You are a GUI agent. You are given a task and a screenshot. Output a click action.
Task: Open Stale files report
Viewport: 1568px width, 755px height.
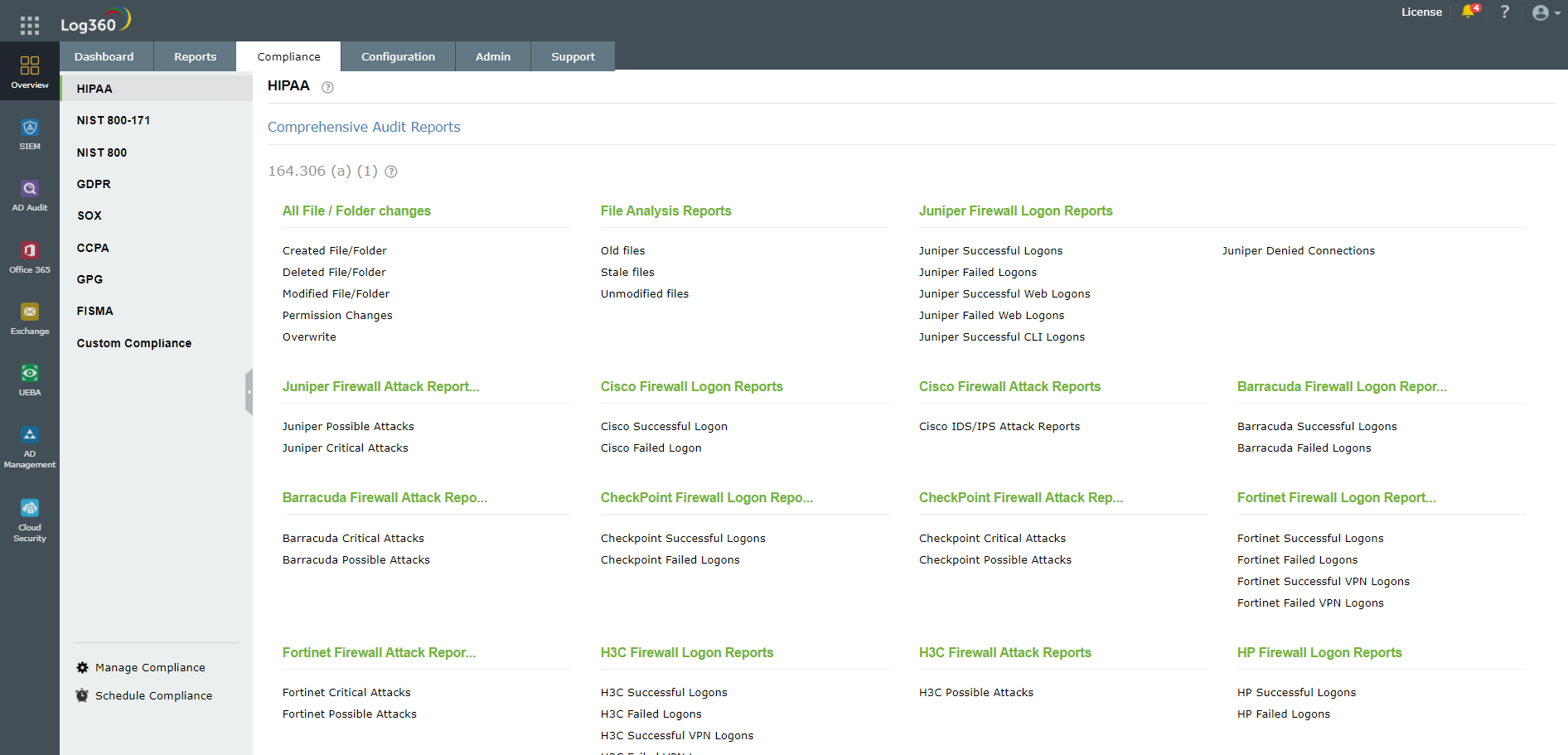(x=627, y=272)
